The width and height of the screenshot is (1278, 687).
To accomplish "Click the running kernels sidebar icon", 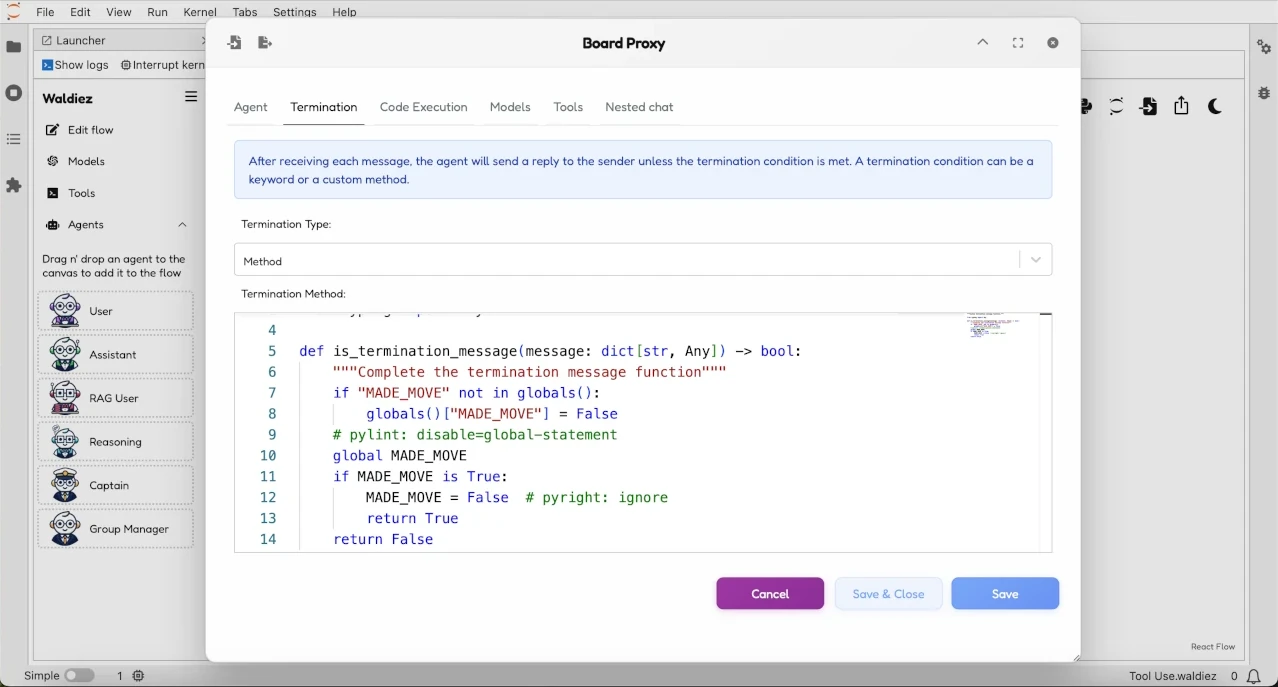I will coord(13,94).
